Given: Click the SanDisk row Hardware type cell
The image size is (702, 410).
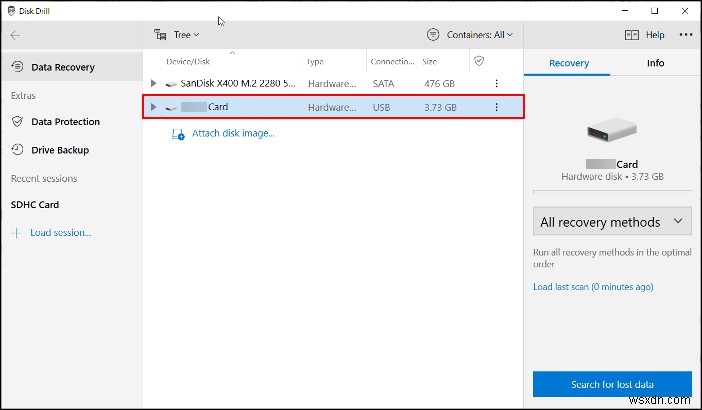Looking at the screenshot, I should (x=332, y=84).
